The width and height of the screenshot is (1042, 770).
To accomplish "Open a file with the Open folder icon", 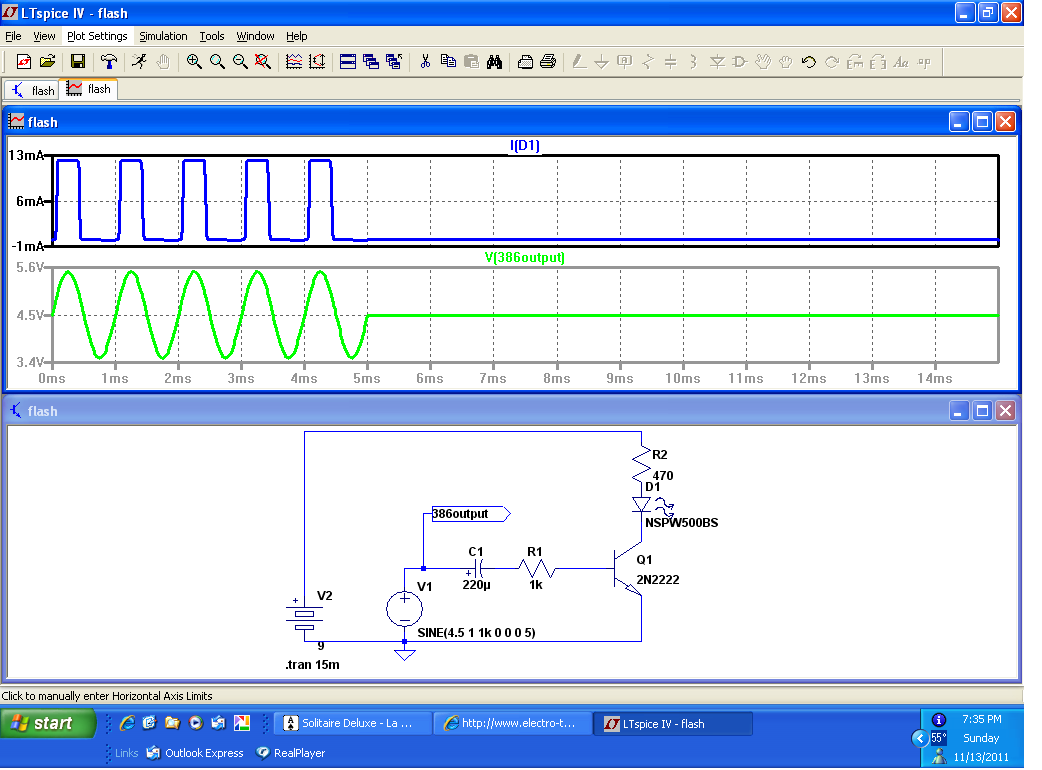I will pyautogui.click(x=47, y=62).
